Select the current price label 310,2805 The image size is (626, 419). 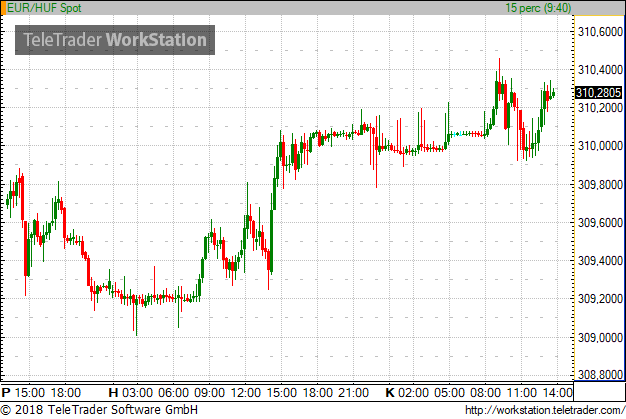(598, 93)
